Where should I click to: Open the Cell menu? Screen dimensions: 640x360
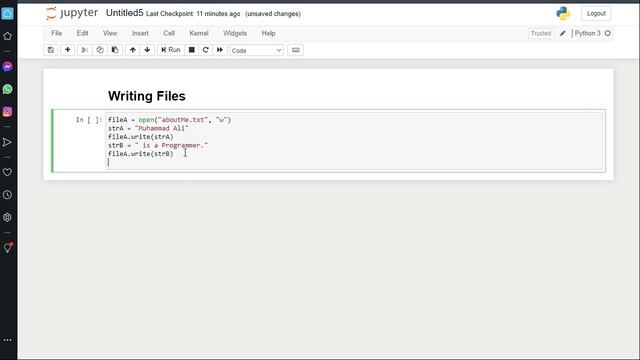(x=169, y=33)
